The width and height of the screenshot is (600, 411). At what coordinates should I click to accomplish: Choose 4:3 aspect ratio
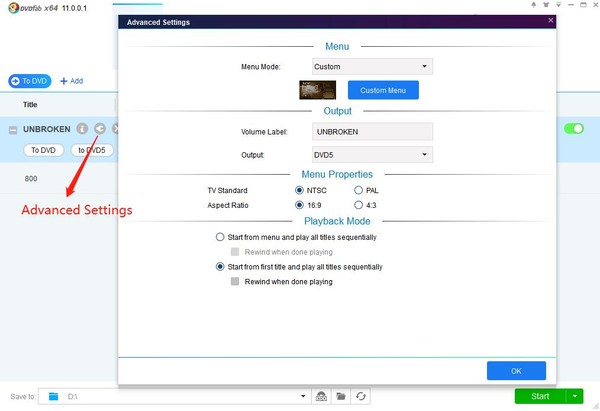coord(358,205)
